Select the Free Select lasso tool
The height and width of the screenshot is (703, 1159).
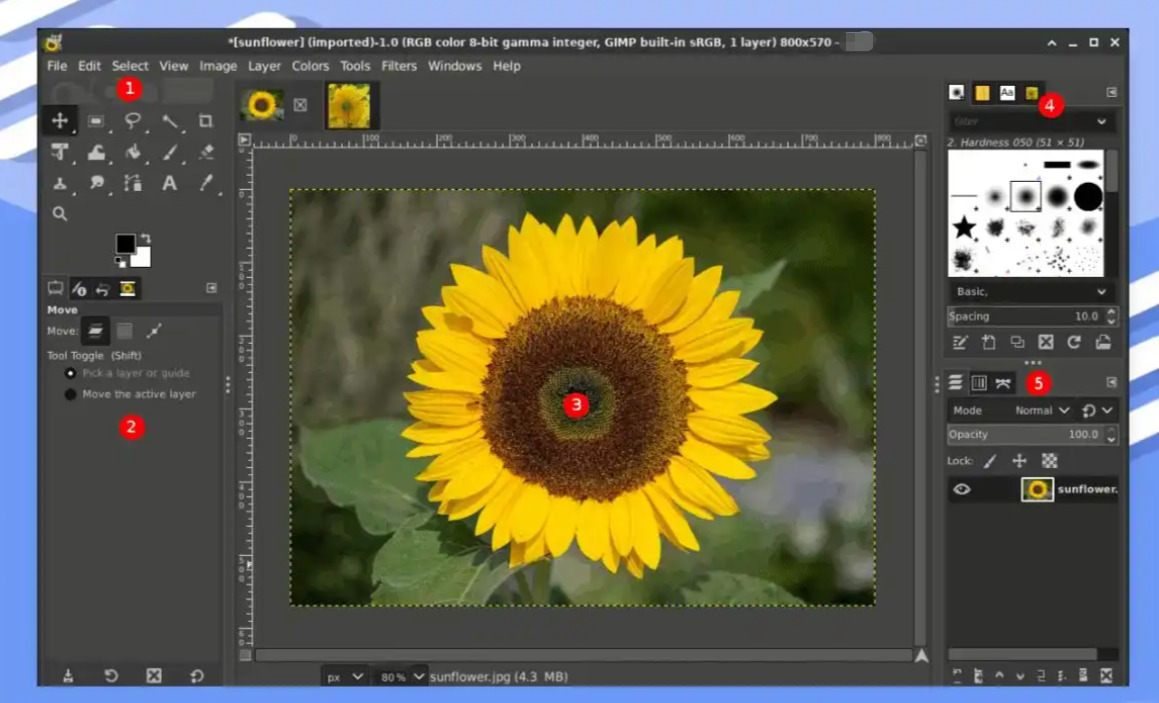click(x=132, y=121)
